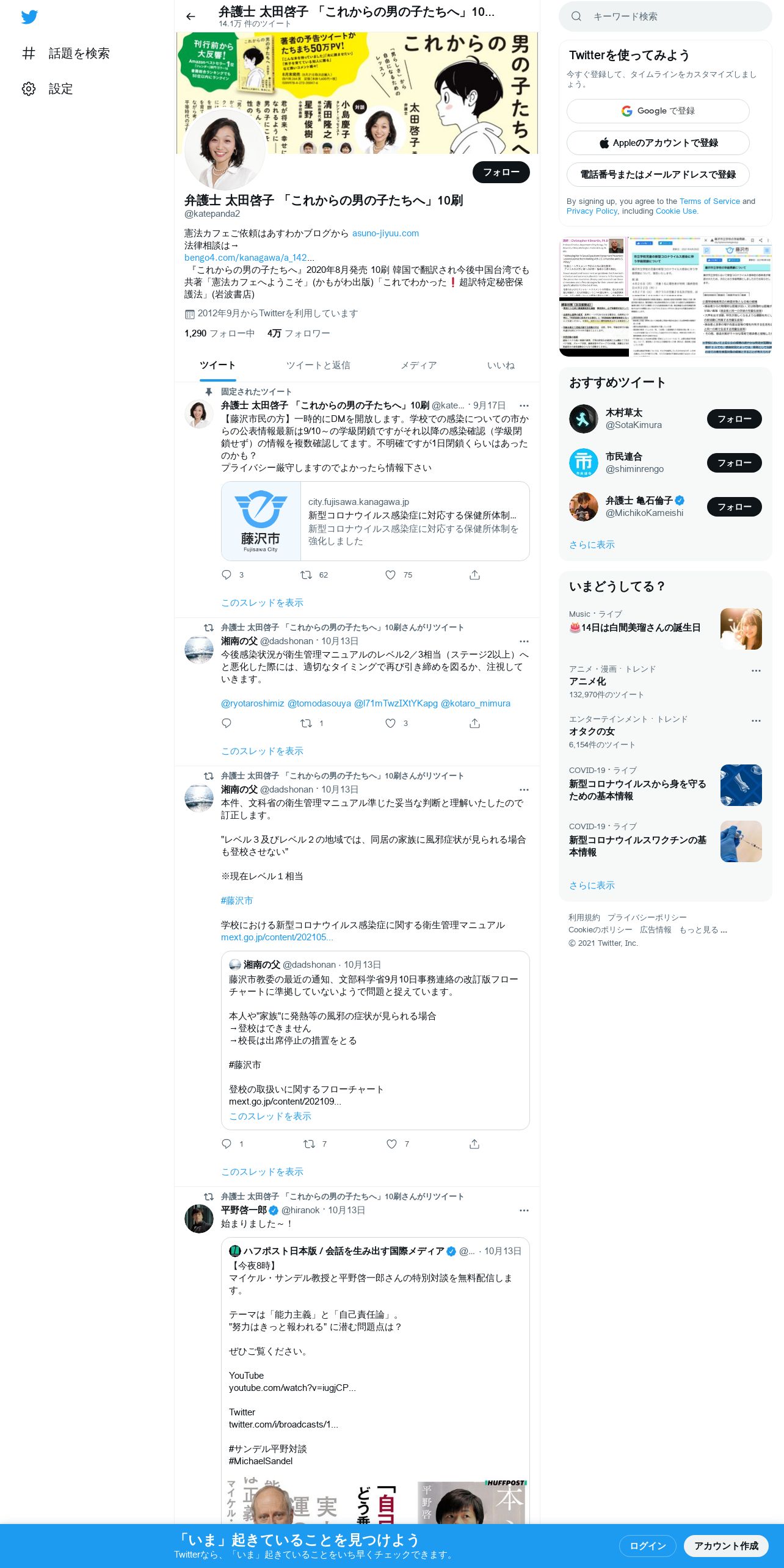This screenshot has width=784, height=1568.
Task: View 4万 フォロワー list
Action: pos(299,333)
